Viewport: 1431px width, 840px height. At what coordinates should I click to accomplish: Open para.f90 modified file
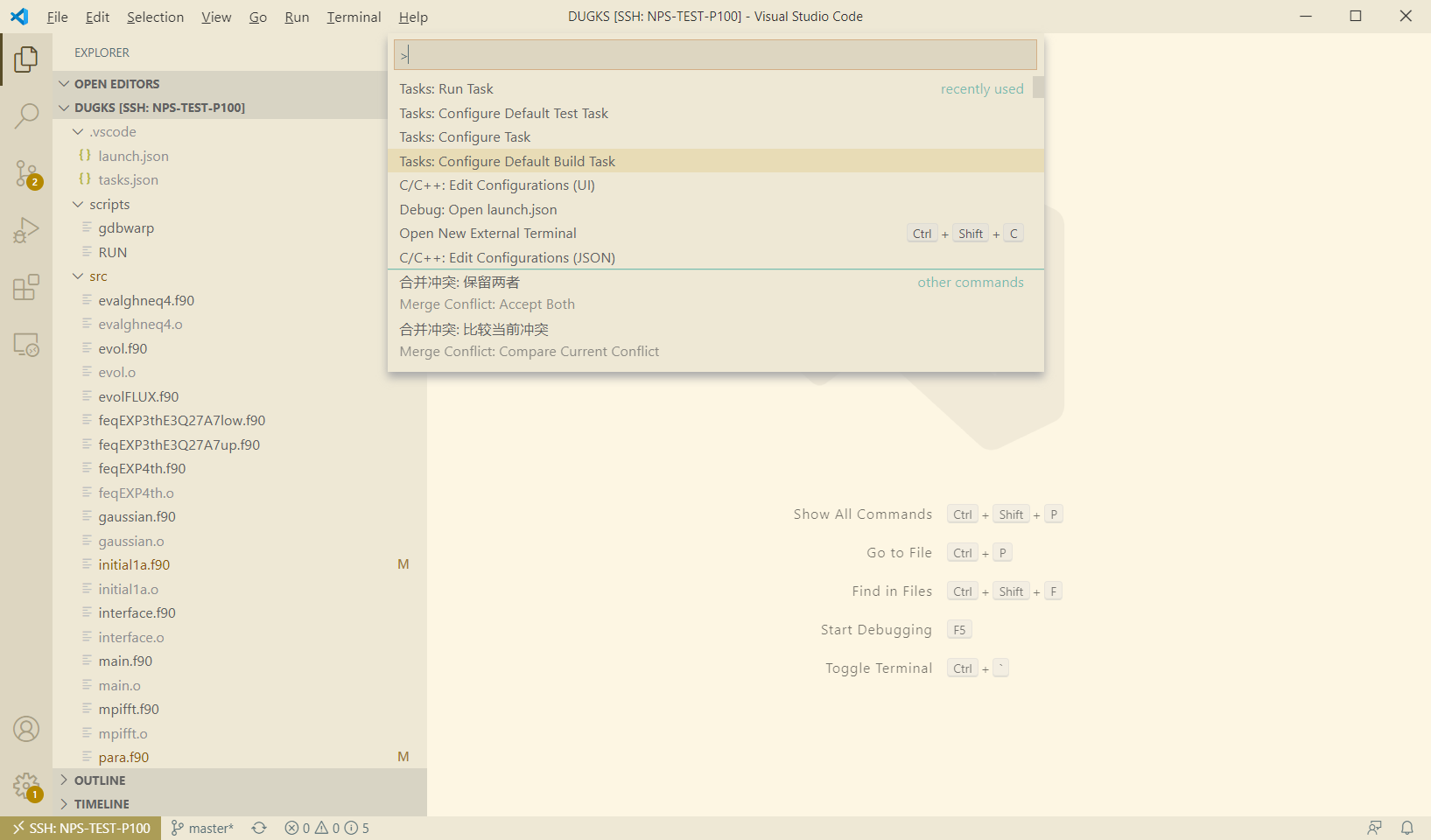click(123, 757)
